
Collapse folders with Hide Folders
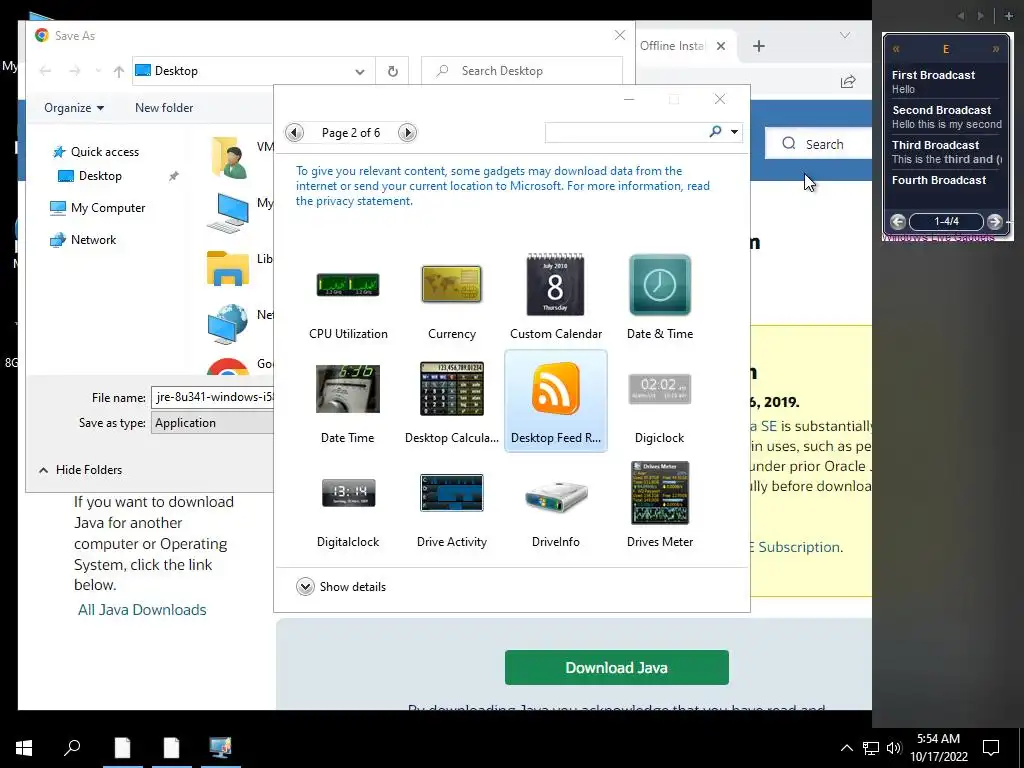81,470
